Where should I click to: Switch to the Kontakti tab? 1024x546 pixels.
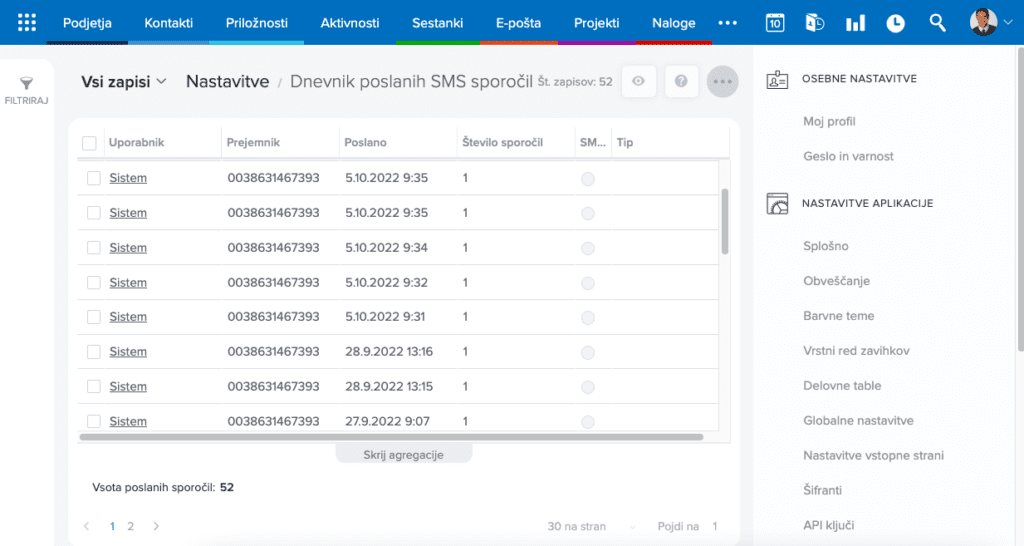pos(169,23)
